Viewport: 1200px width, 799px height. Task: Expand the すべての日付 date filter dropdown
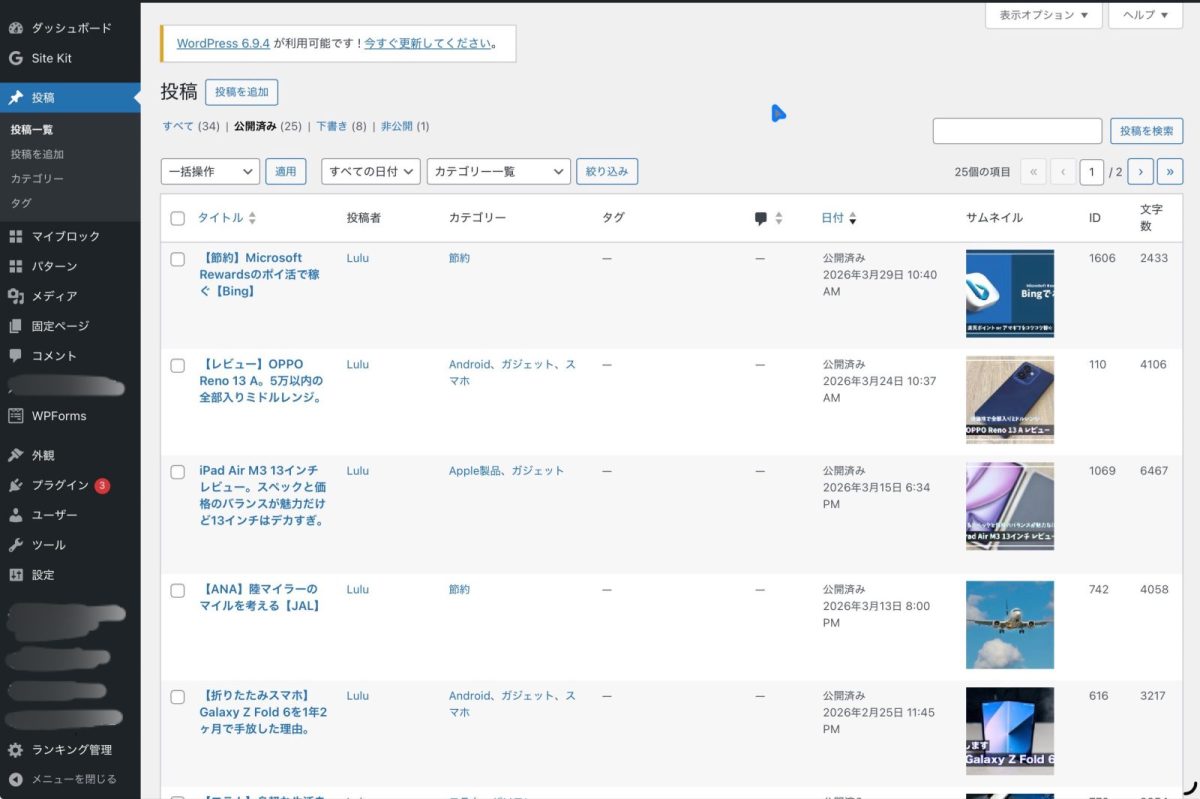pyautogui.click(x=371, y=171)
